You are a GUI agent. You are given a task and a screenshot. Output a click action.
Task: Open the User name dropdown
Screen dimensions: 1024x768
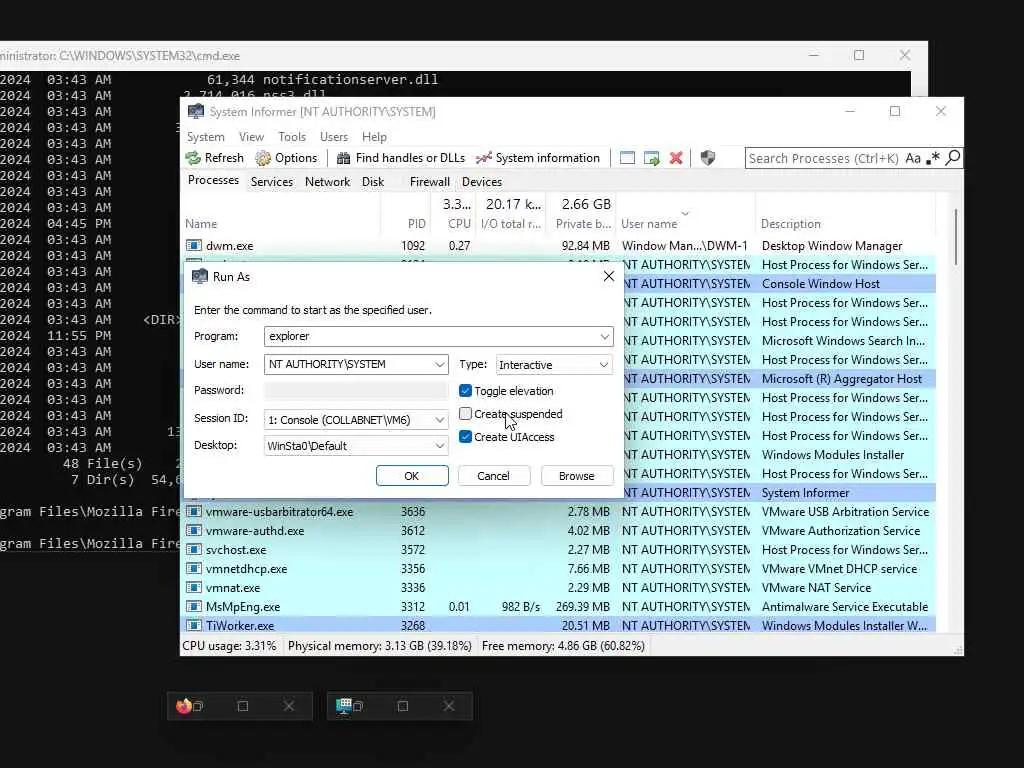coord(440,364)
